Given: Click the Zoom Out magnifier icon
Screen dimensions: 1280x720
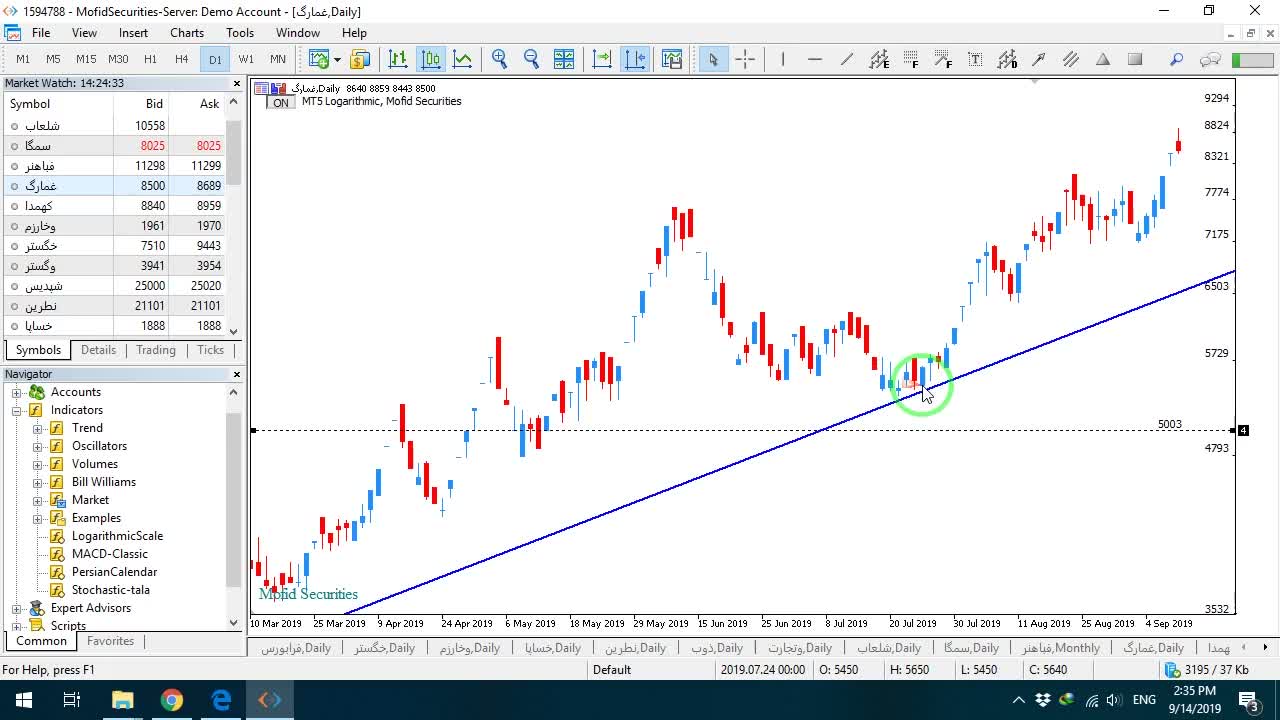Looking at the screenshot, I should coord(531,59).
